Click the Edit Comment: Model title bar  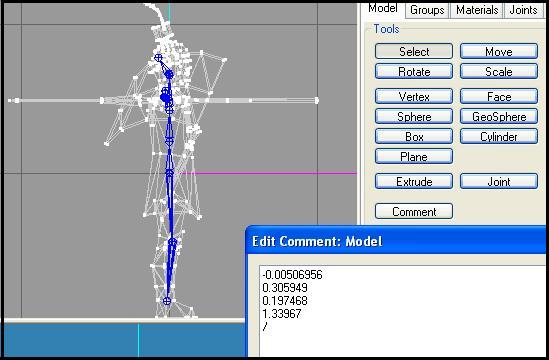396,241
